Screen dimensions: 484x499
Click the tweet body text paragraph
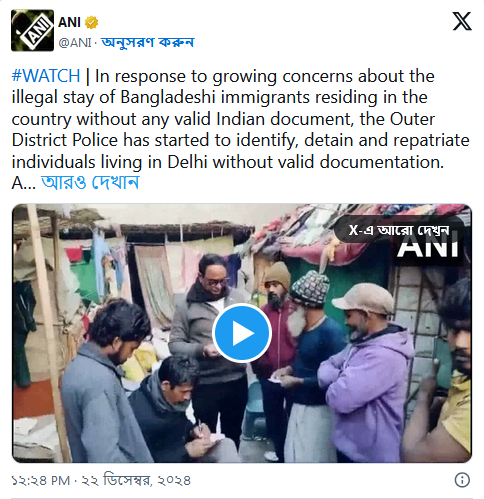tap(241, 129)
